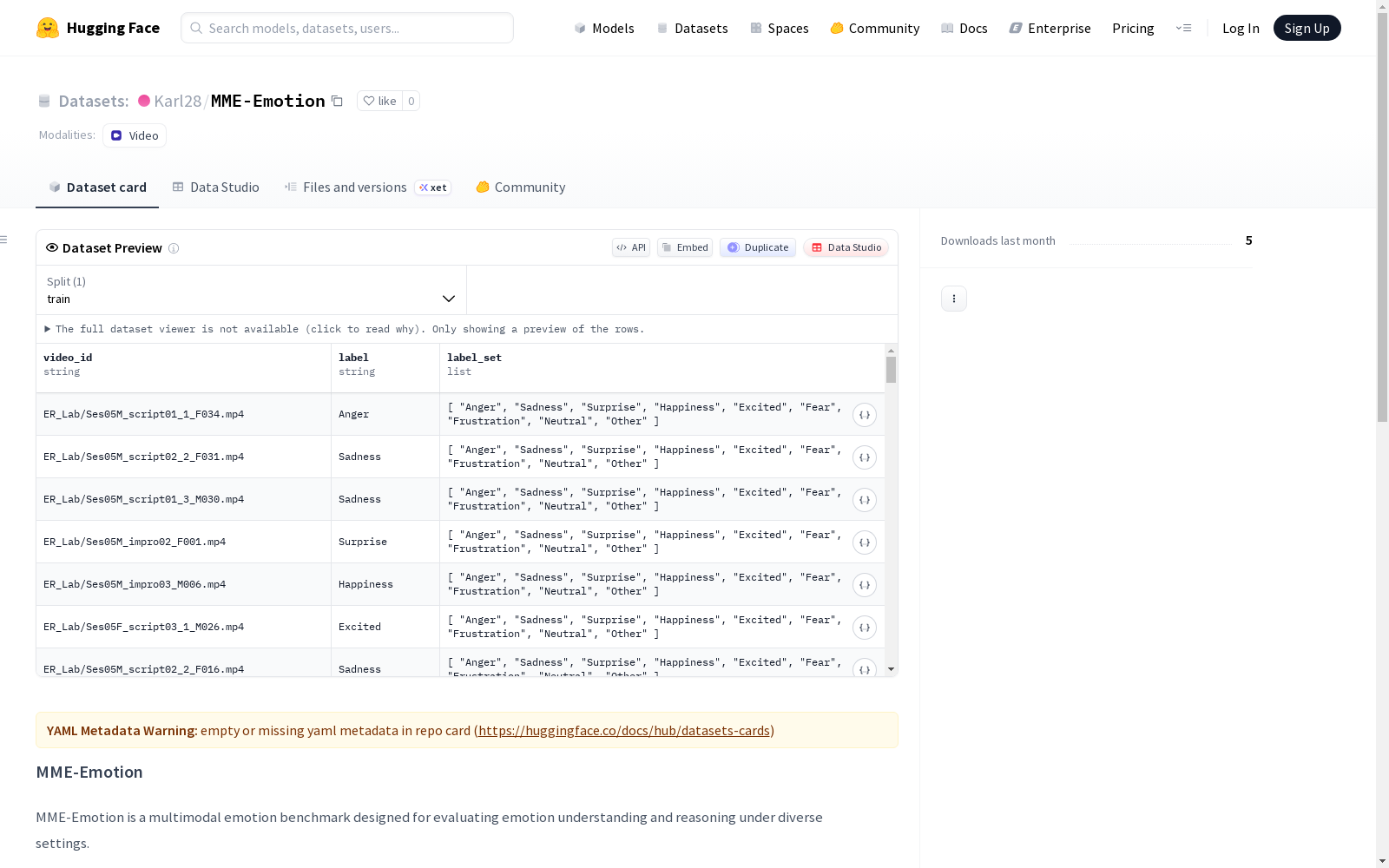This screenshot has height=868, width=1389.
Task: Expand JSON for script01_3_M030 row
Action: [x=865, y=500]
